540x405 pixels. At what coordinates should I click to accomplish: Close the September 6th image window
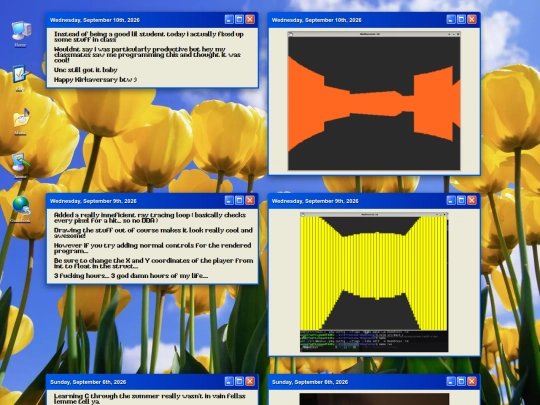[x=472, y=381]
